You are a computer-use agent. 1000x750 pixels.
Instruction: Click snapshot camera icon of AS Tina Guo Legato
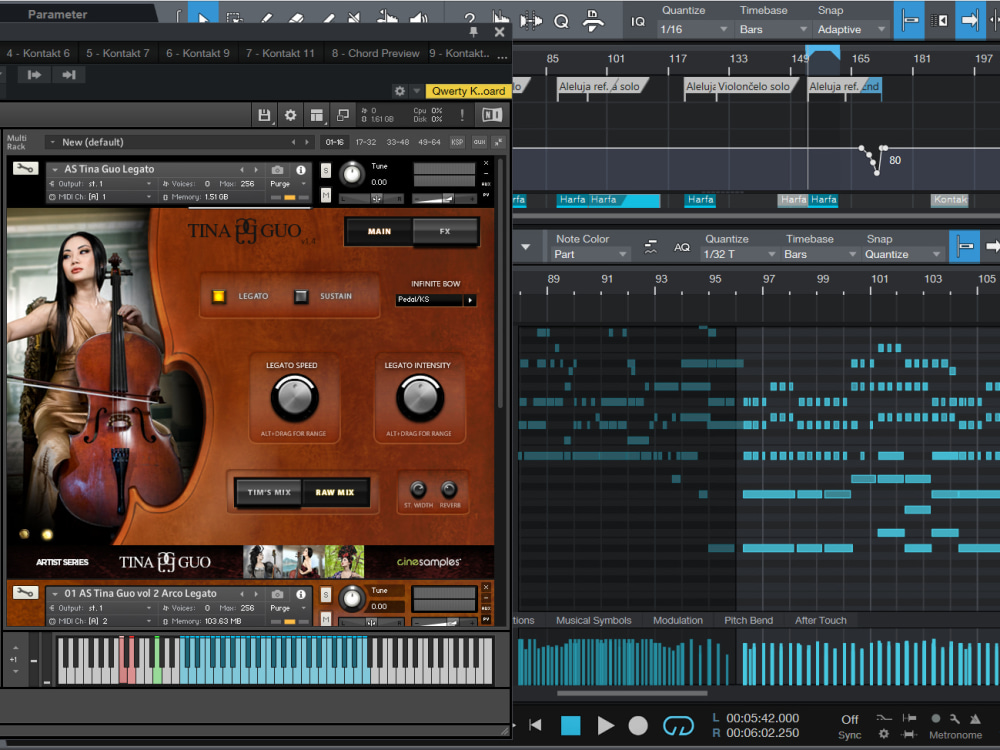pos(277,170)
